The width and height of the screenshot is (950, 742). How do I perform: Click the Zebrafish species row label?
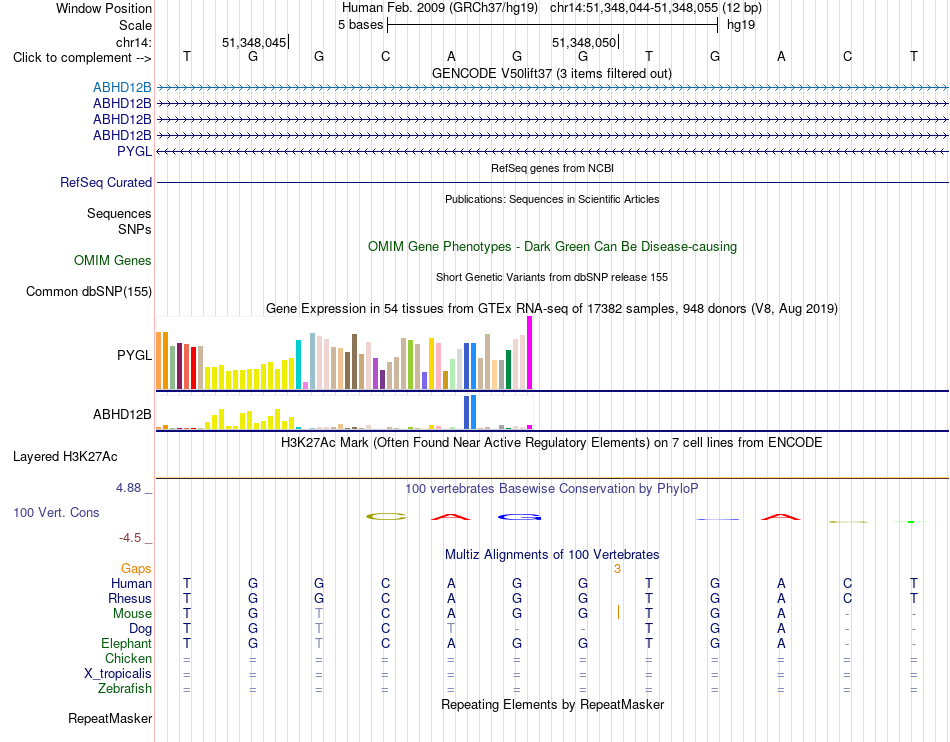click(x=125, y=689)
